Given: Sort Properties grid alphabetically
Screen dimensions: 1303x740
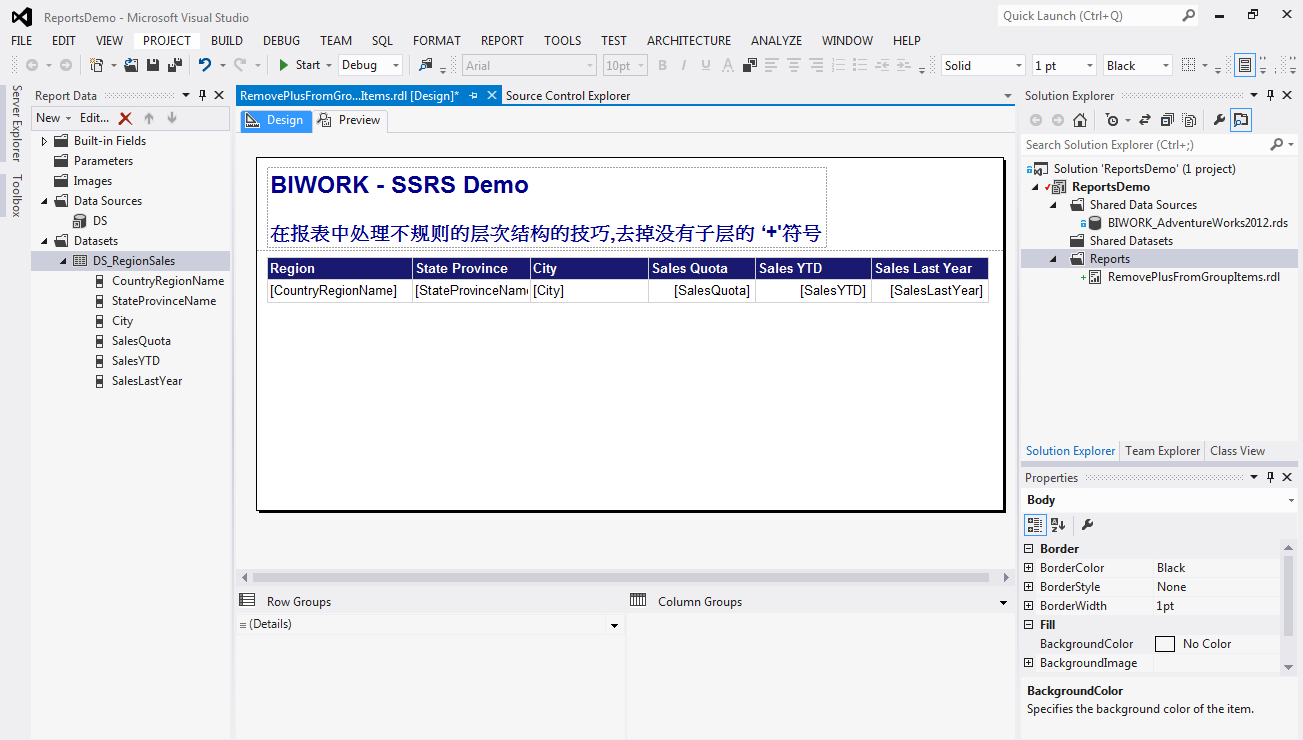Looking at the screenshot, I should point(1058,525).
